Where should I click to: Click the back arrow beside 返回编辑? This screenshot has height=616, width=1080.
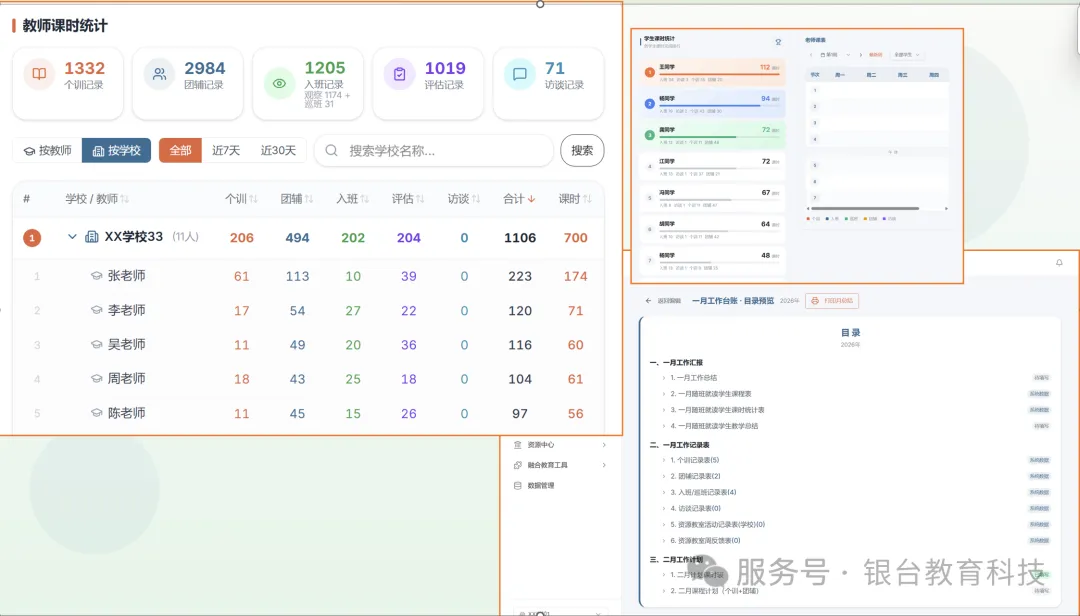(x=648, y=300)
